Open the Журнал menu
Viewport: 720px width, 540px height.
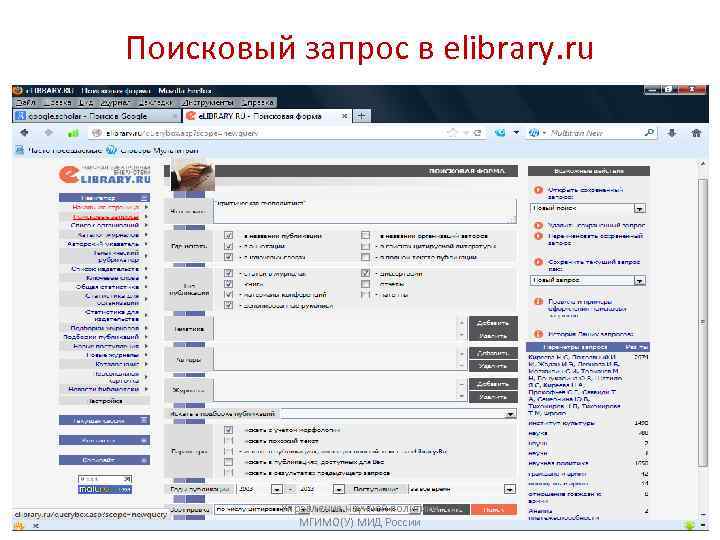click(115, 102)
